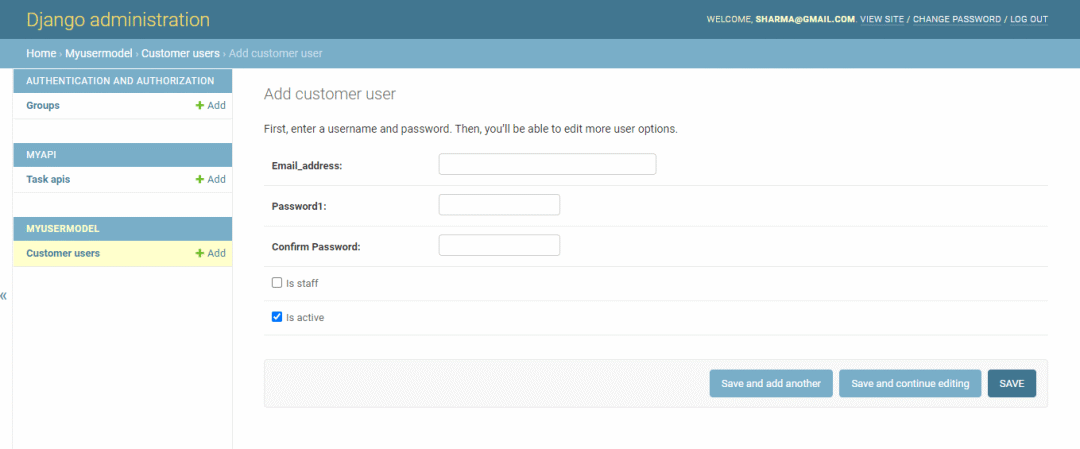Open Myusermodel breadcrumb link
1080x449 pixels.
tap(98, 53)
